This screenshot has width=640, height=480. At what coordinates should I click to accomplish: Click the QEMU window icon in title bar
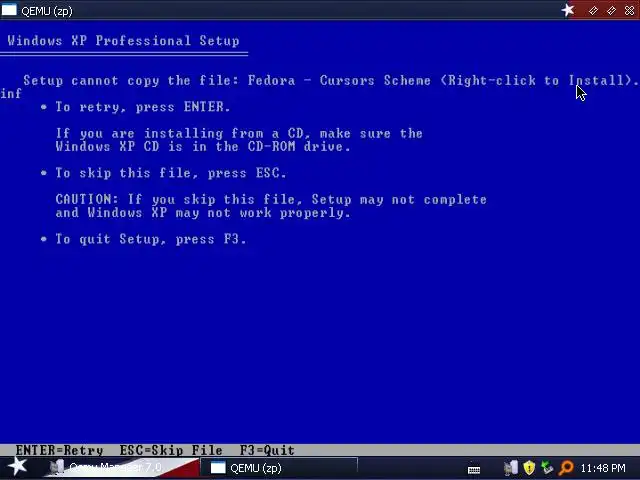pyautogui.click(x=9, y=10)
